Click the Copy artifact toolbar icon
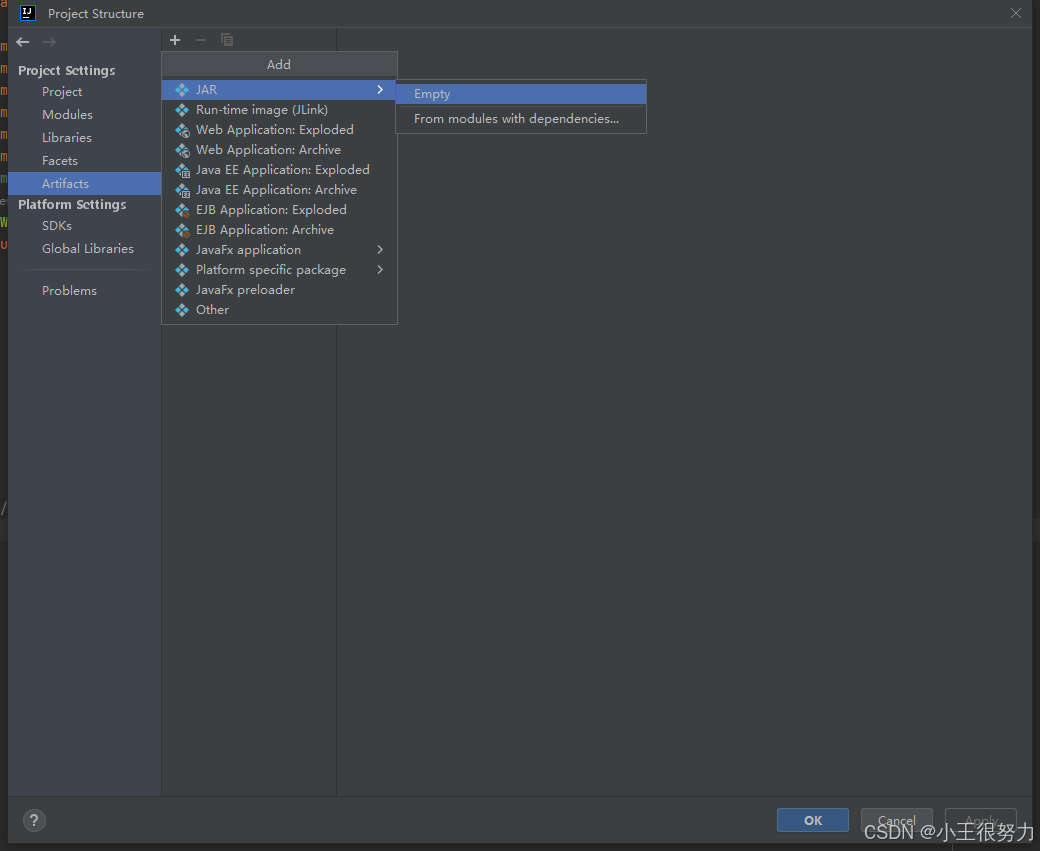This screenshot has height=851, width=1040. (x=227, y=40)
